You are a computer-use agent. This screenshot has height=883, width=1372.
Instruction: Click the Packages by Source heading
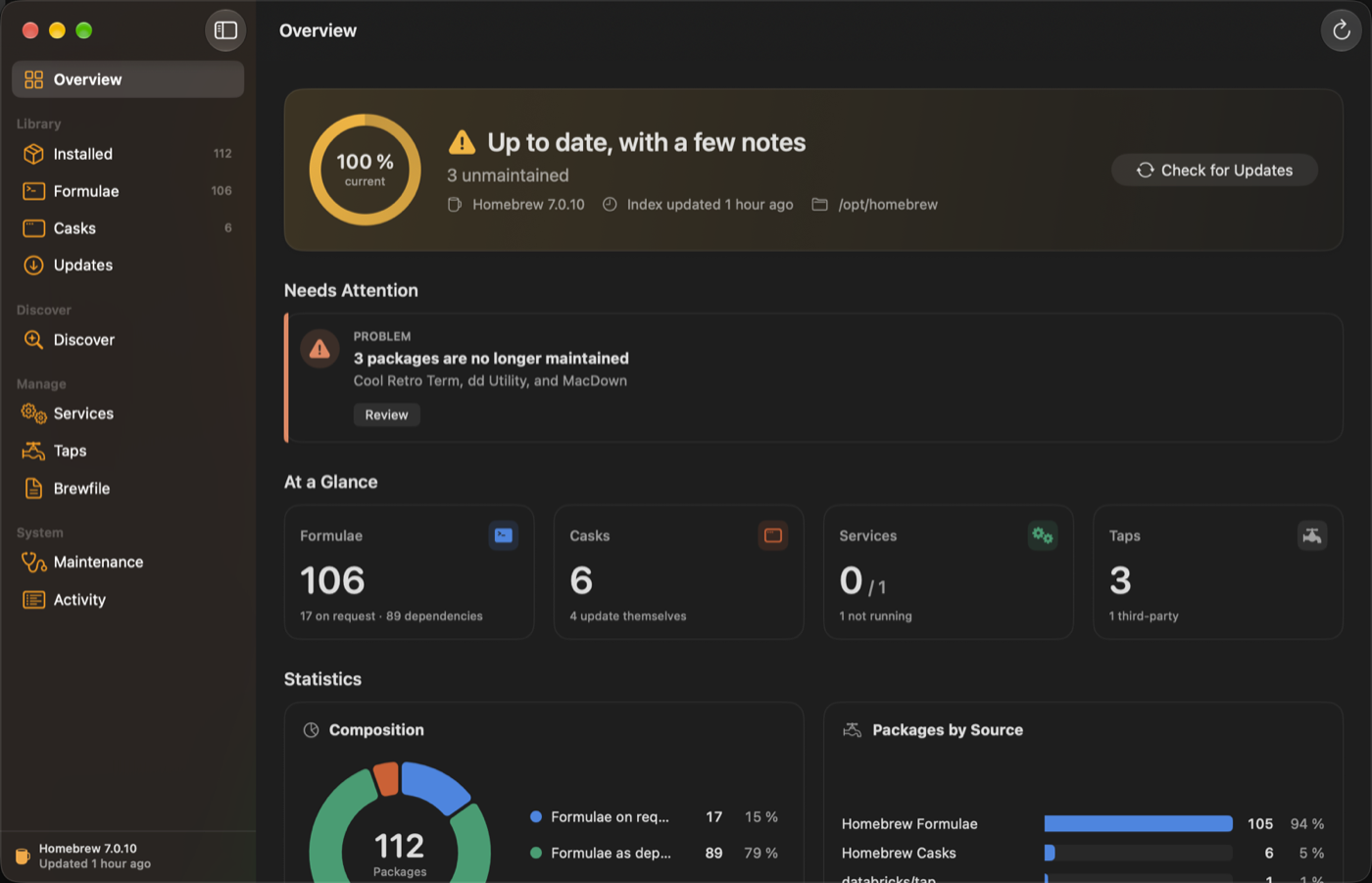coord(948,730)
